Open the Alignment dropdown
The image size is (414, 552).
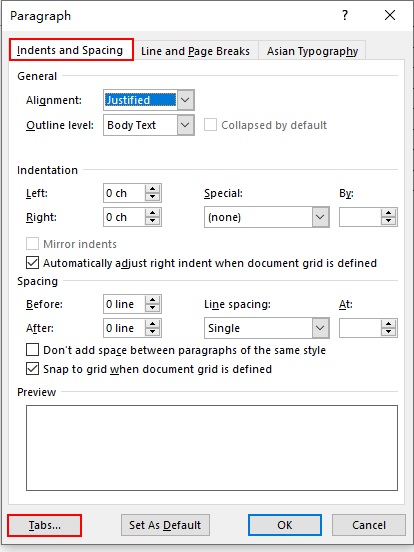point(185,100)
